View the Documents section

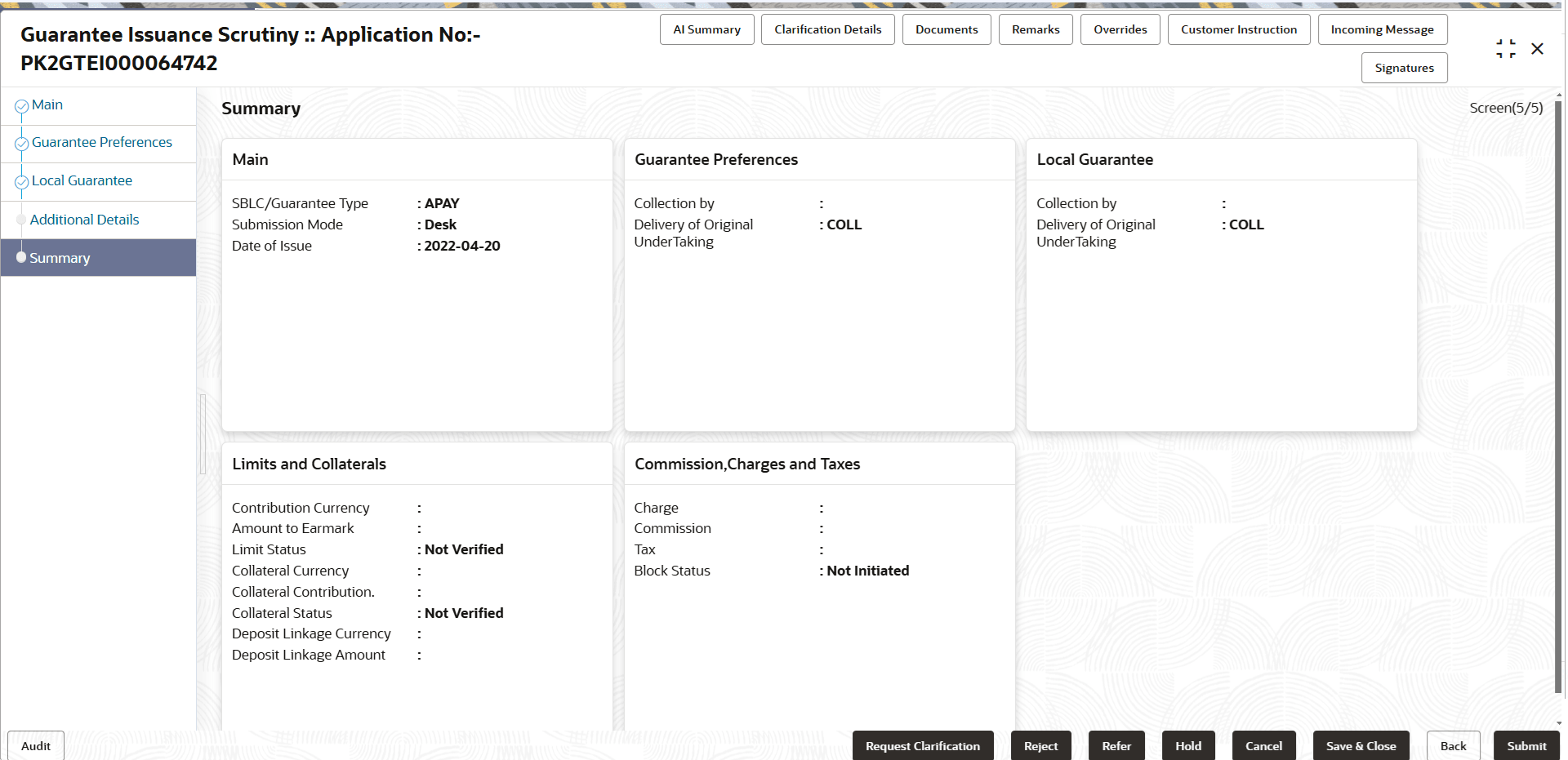947,29
